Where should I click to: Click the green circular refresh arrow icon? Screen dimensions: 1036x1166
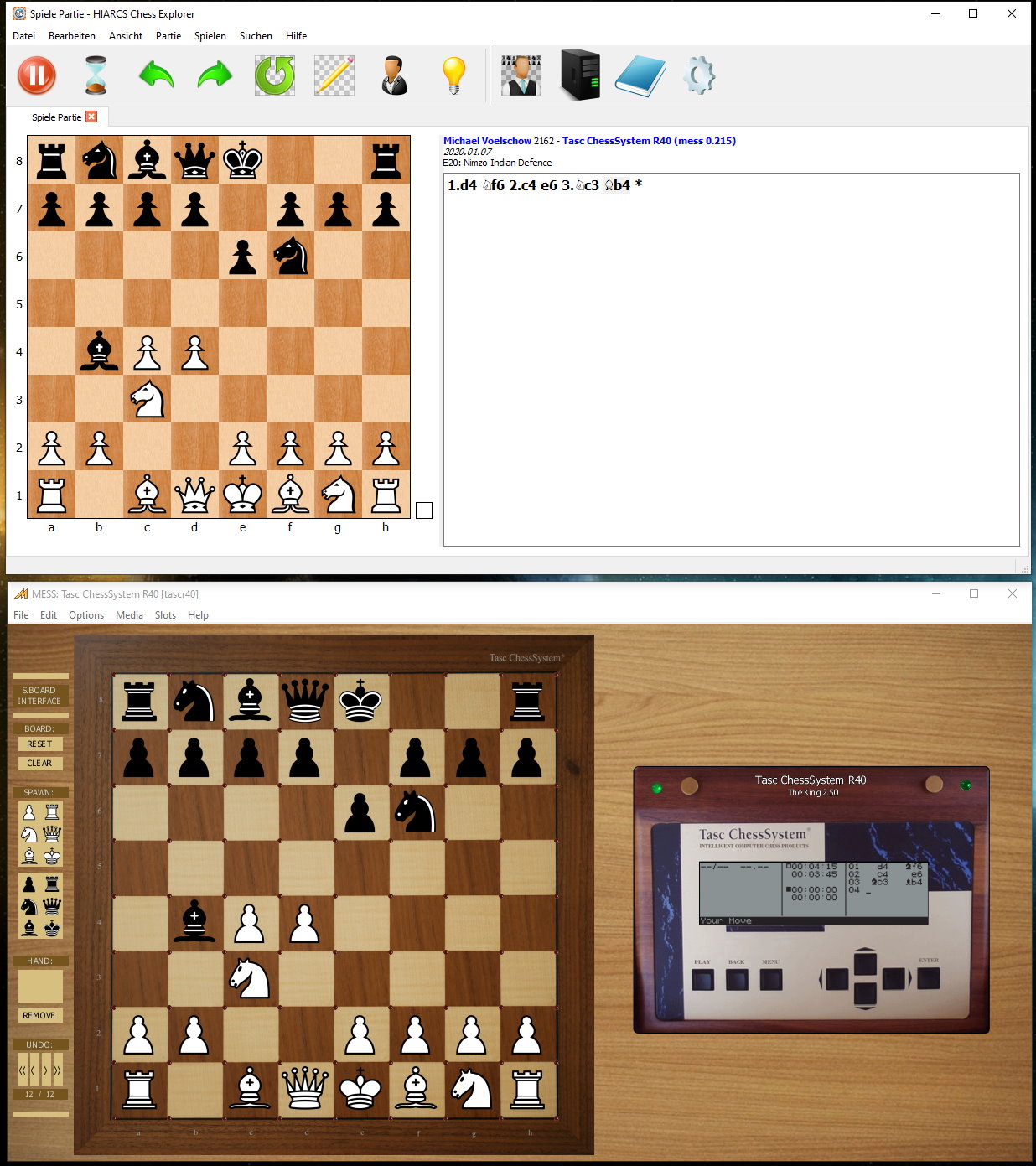click(275, 76)
